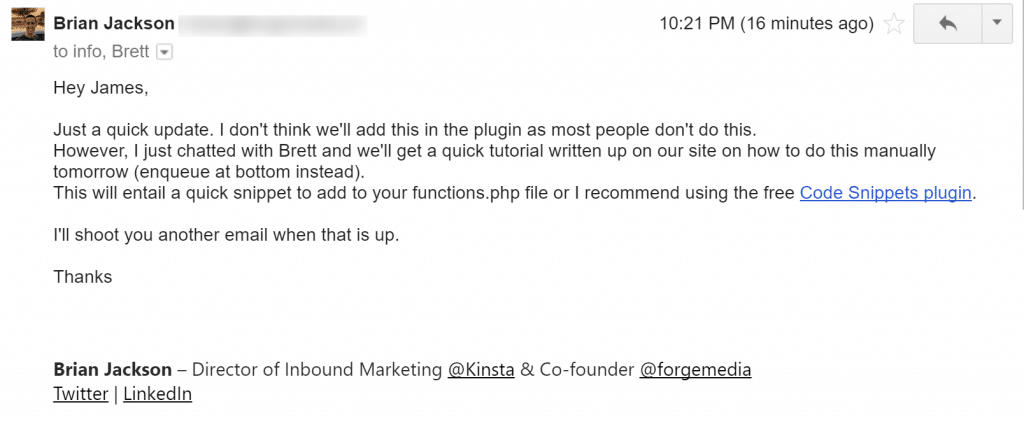Open the @Kinsta link in the signature

point(480,370)
